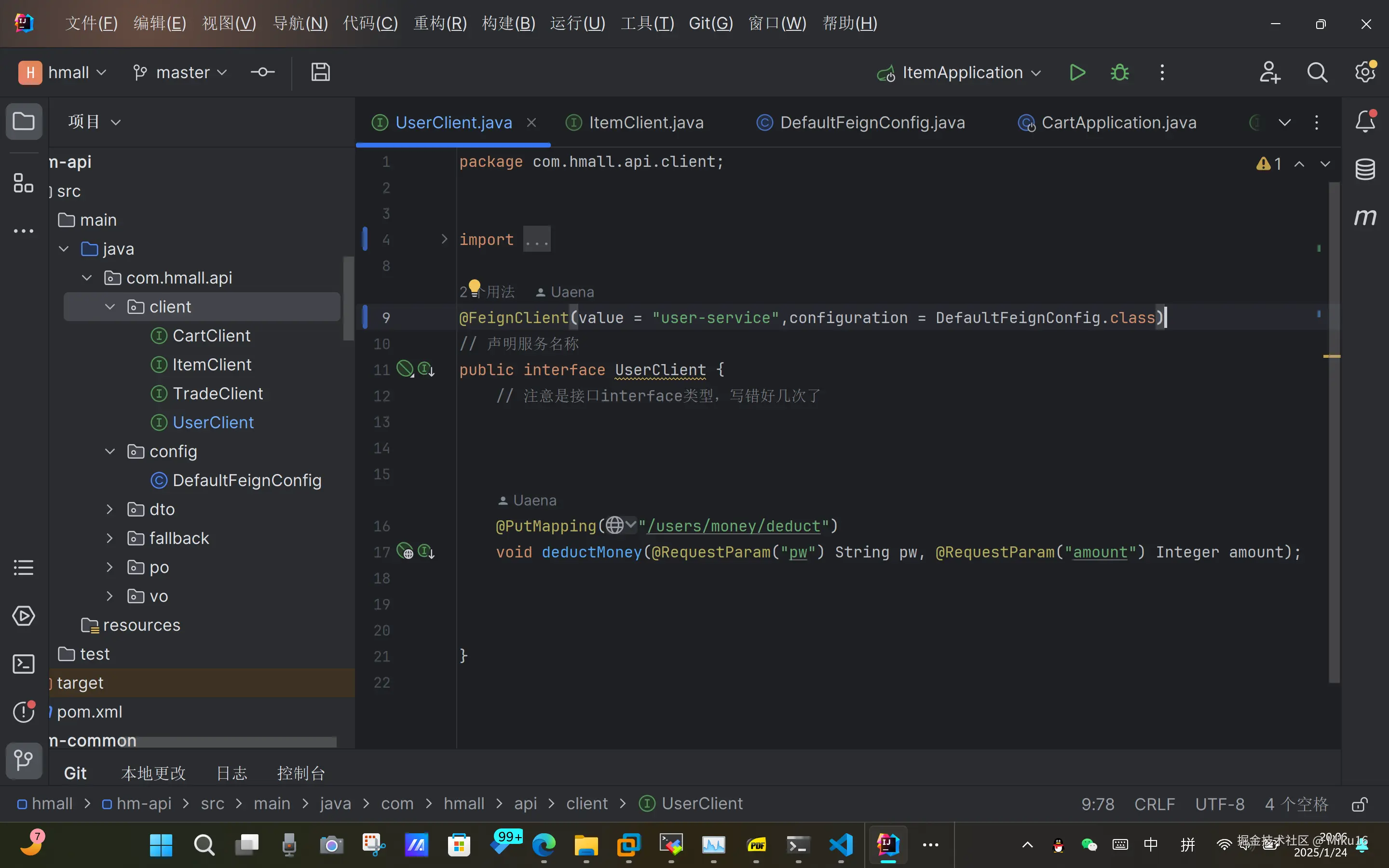The image size is (1389, 868).
Task: Expand the fallback package folder
Action: (x=110, y=539)
